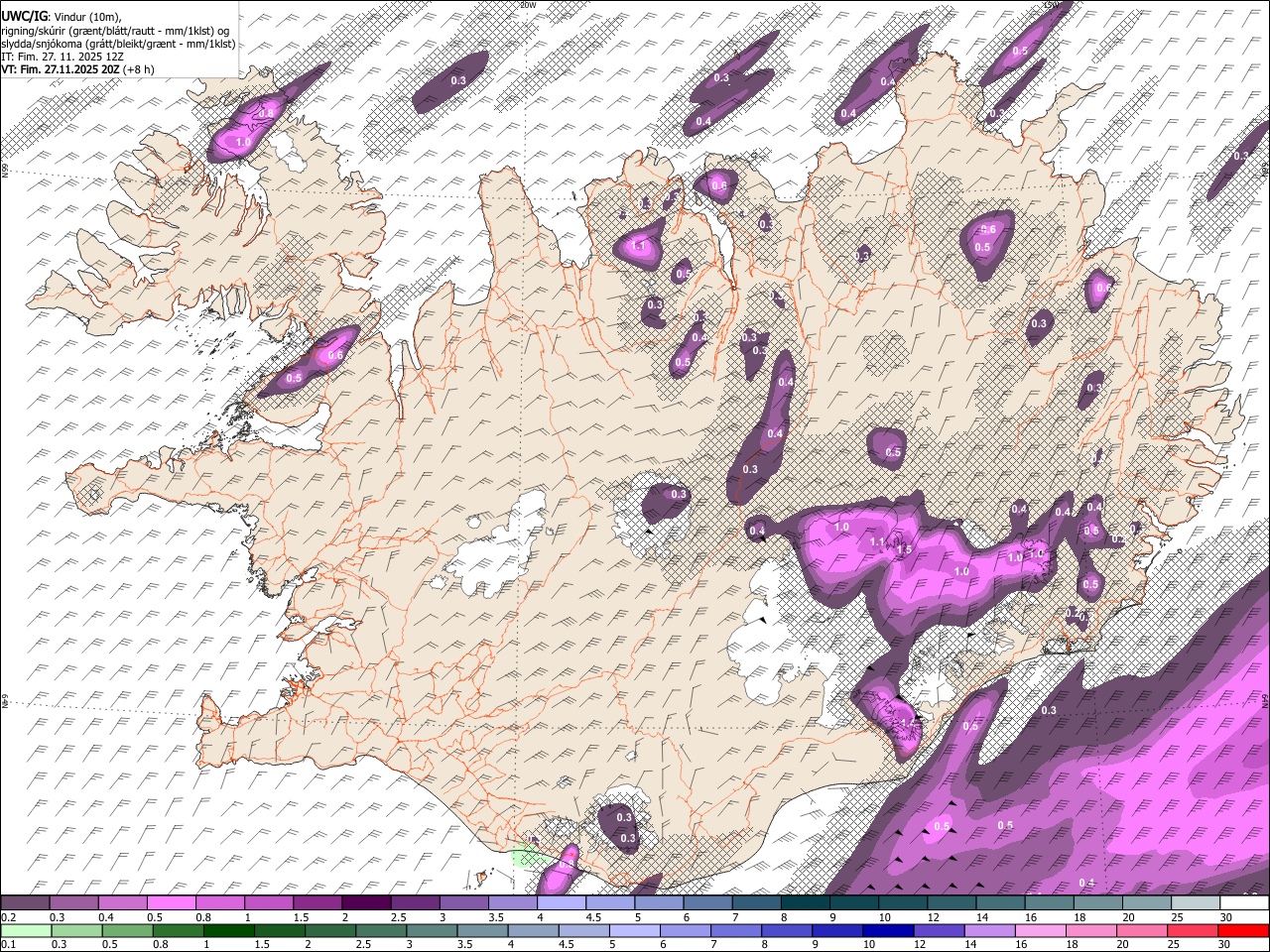The height and width of the screenshot is (952, 1270).
Task: Pick the dark teal upper-row swatch labeled 8
Action: pyautogui.click(x=806, y=903)
